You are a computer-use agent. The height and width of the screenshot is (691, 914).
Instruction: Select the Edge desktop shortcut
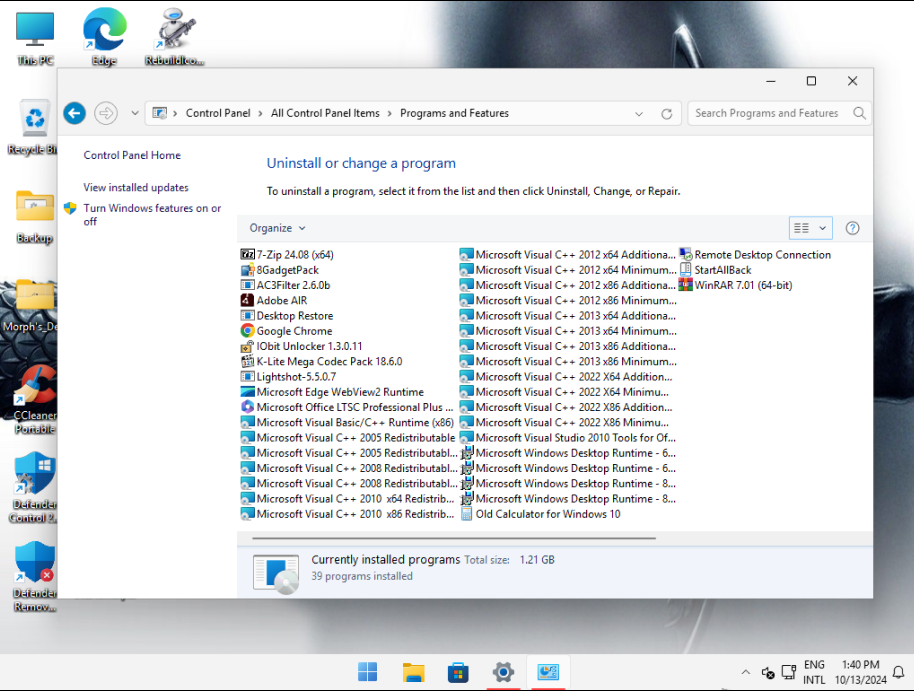(104, 37)
